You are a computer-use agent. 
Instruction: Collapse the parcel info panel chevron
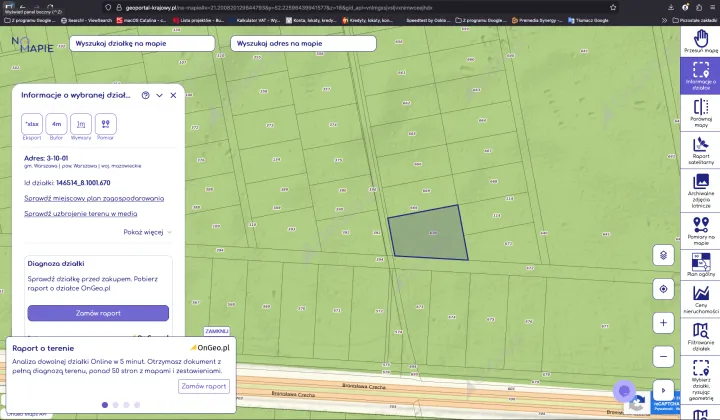(x=159, y=95)
